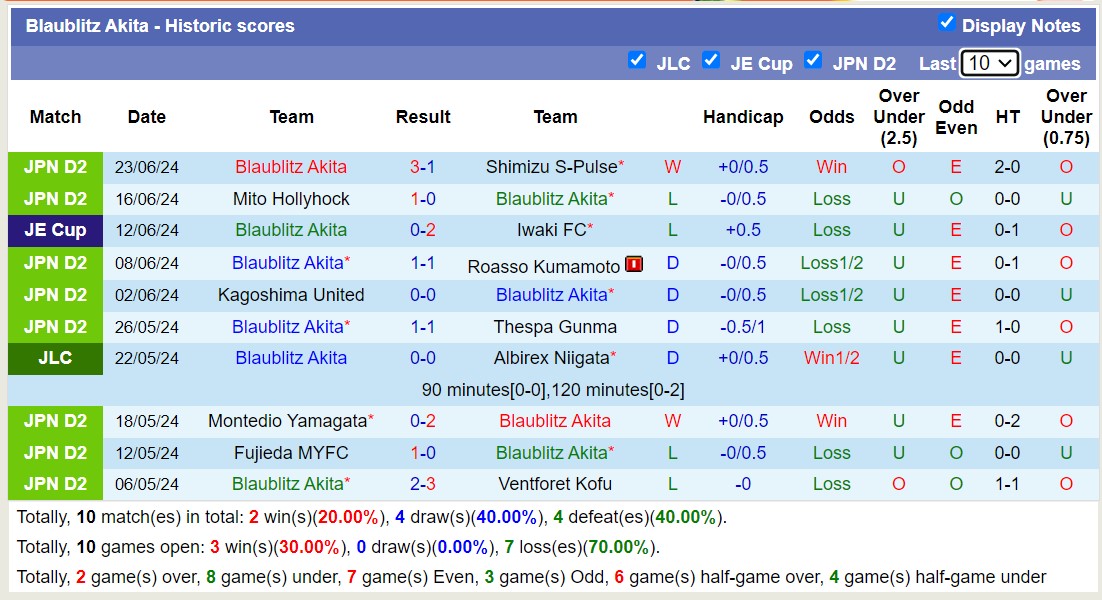The image size is (1102, 600).
Task: Open Kagoshima United team link
Action: pos(291,295)
